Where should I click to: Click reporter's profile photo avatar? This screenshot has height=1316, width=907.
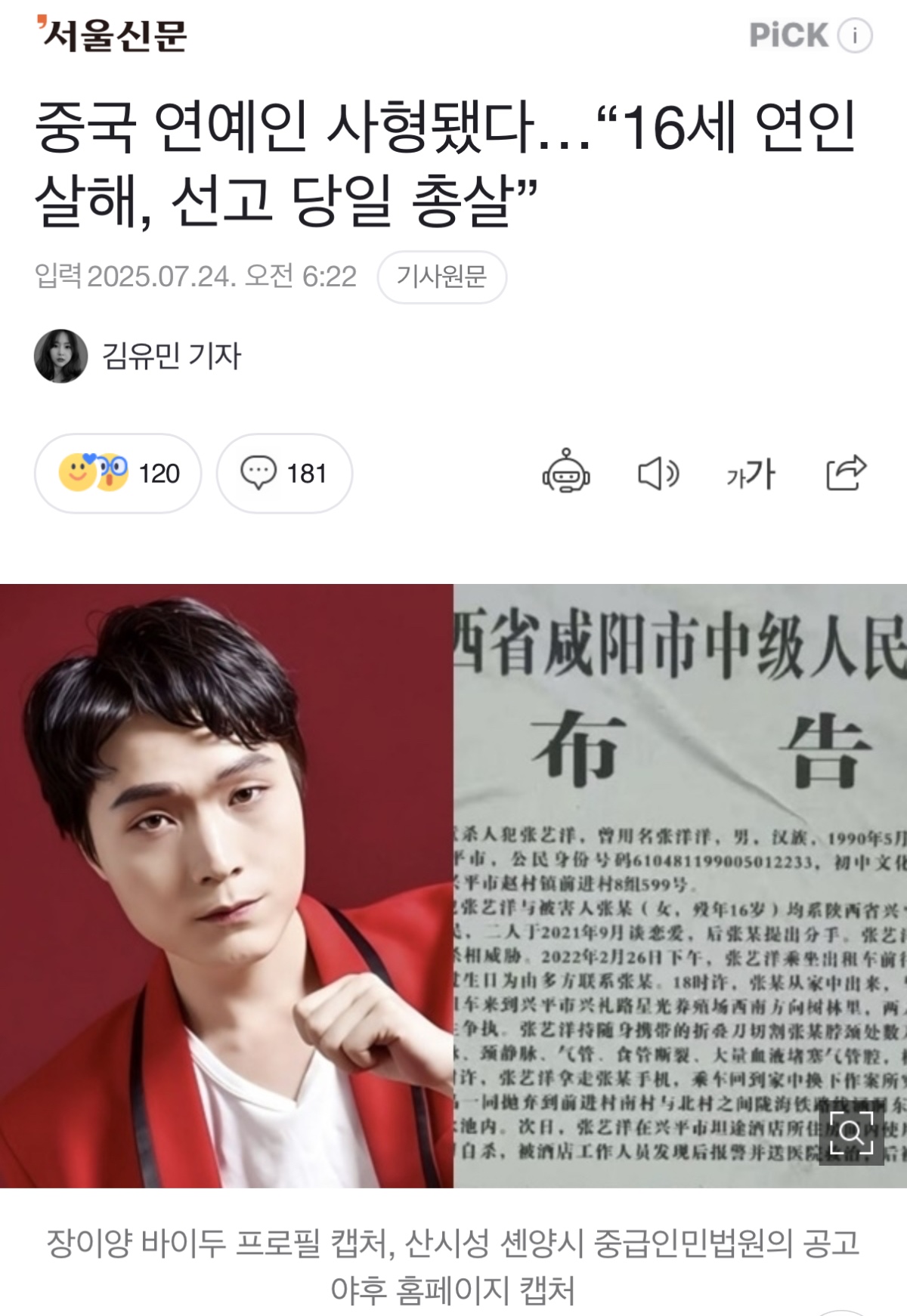(x=61, y=356)
